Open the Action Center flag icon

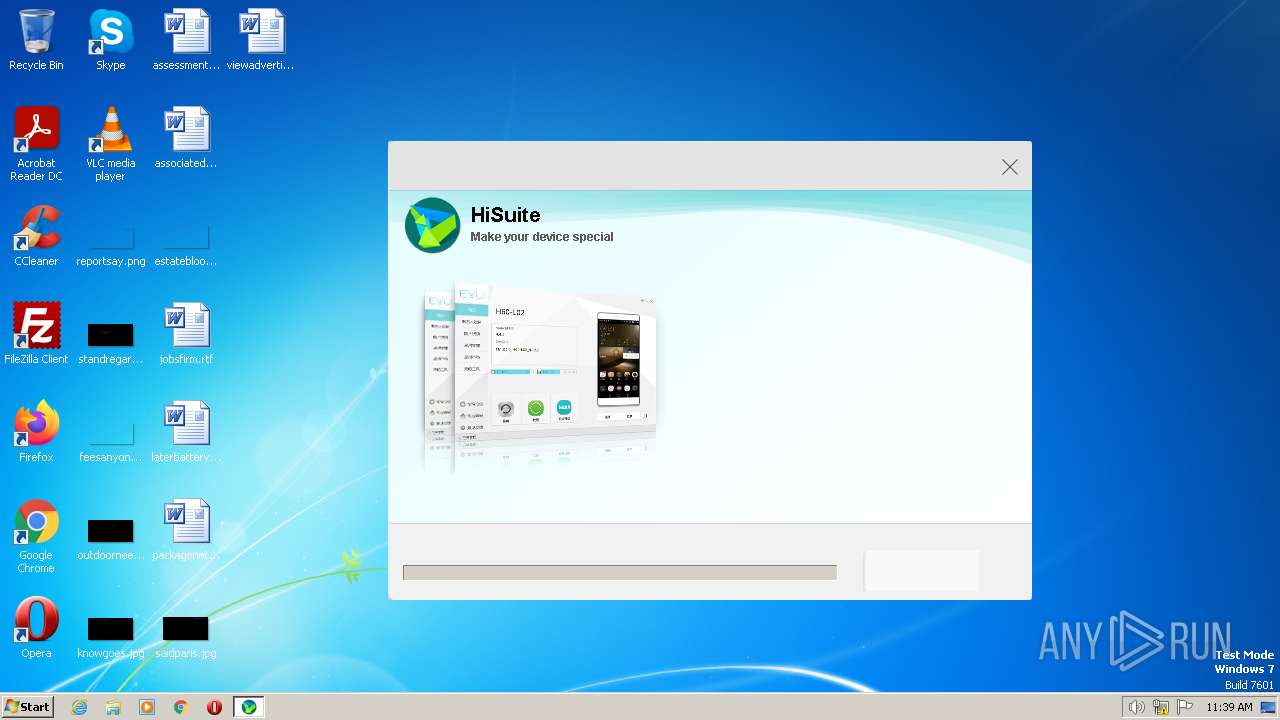click(x=1185, y=707)
